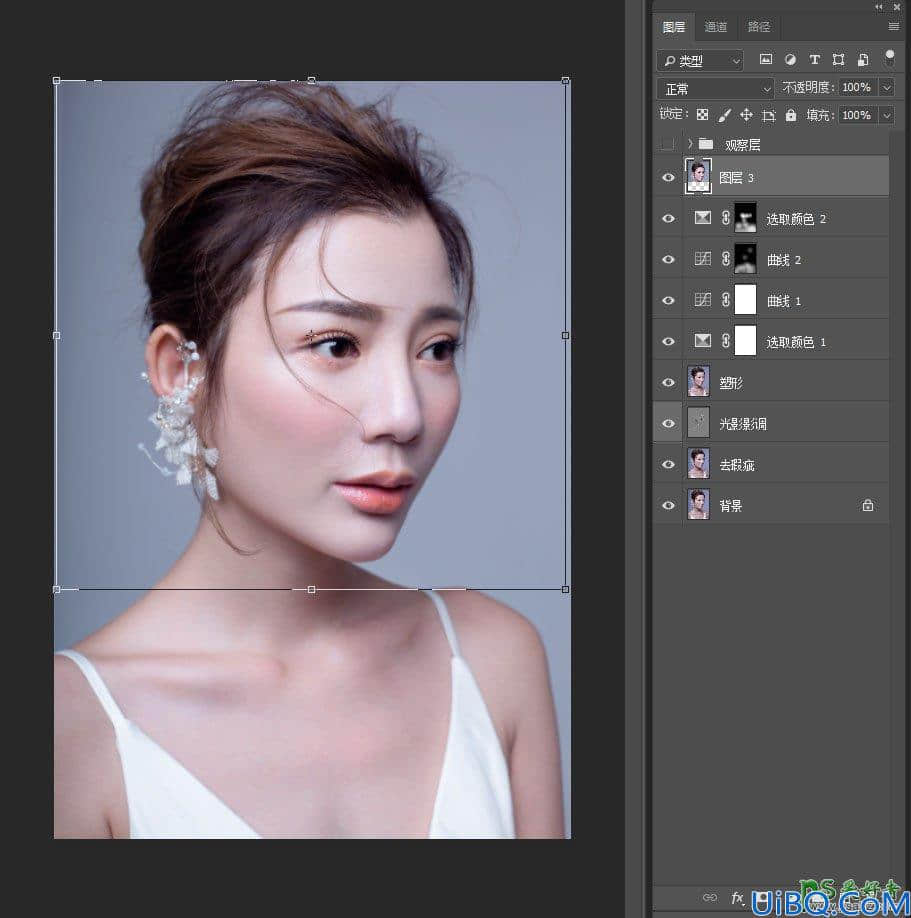Image resolution: width=911 pixels, height=918 pixels.
Task: Click background layer lock icon
Action: tap(868, 505)
